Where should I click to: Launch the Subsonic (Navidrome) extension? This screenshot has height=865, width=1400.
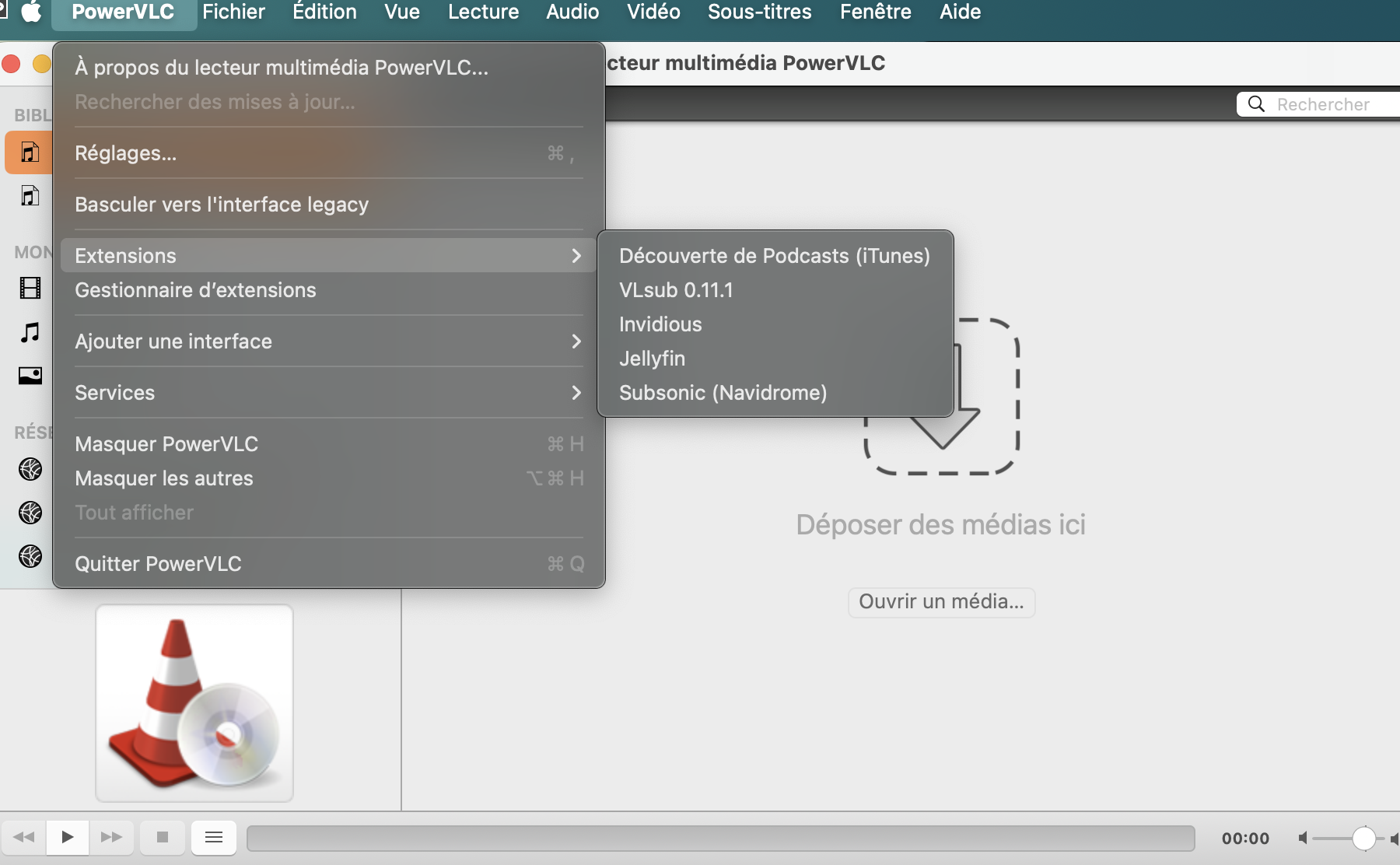coord(775,393)
